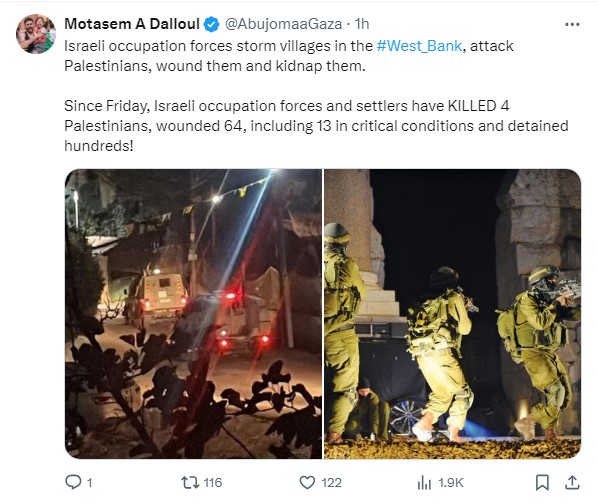Open the view analytics bar chart icon

(x=424, y=483)
